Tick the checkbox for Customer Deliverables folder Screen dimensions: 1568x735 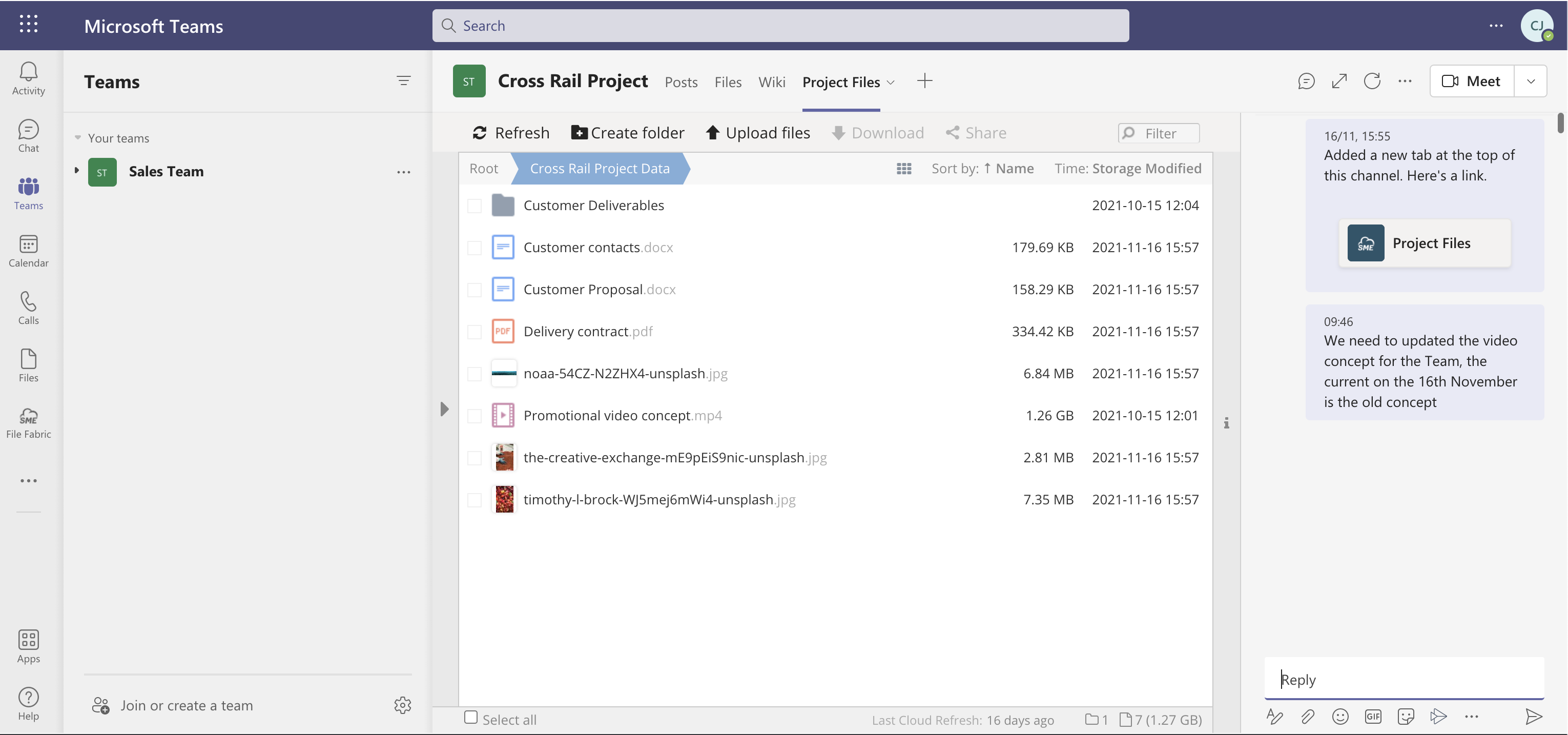click(x=474, y=206)
